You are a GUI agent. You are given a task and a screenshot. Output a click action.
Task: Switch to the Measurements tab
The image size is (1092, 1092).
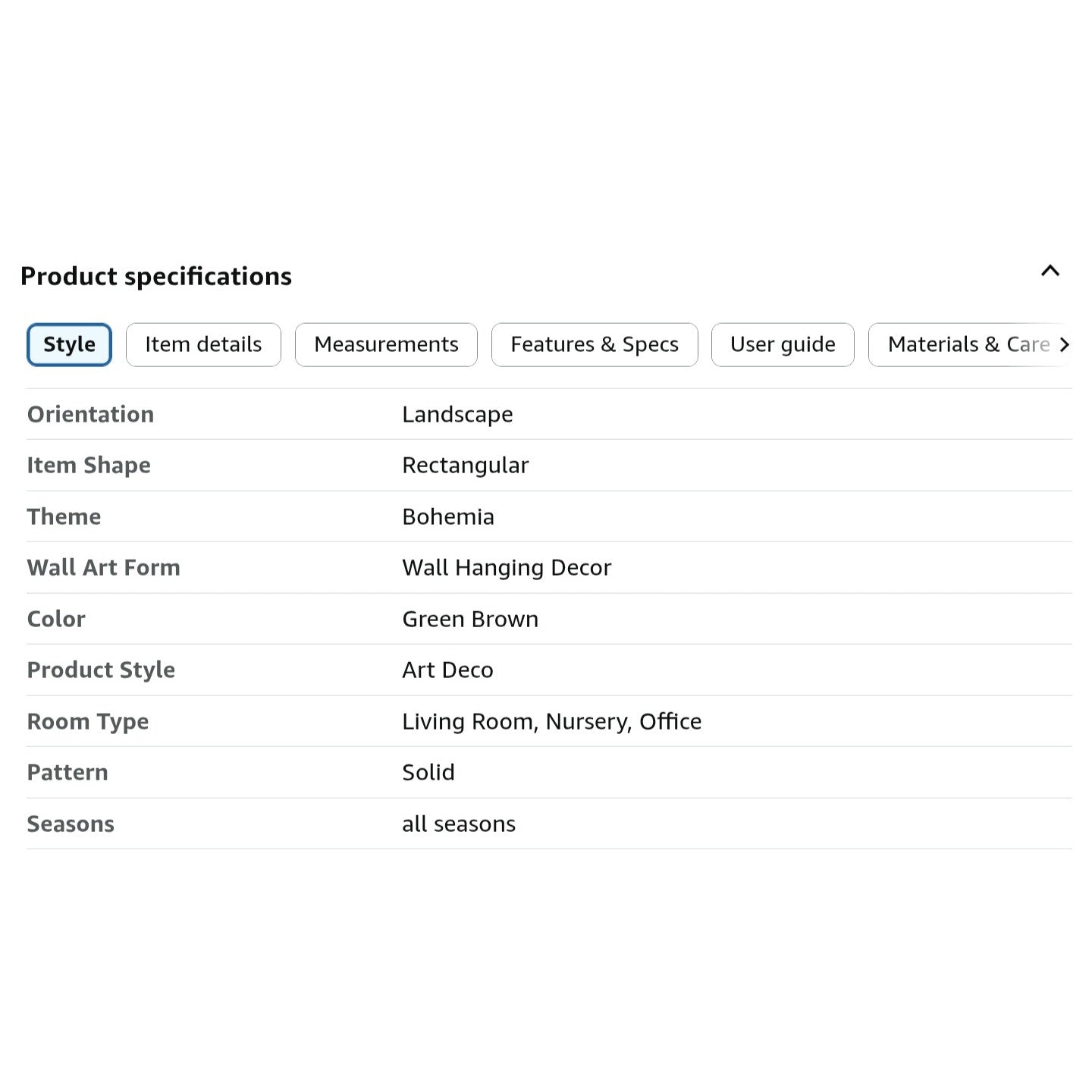coord(386,345)
